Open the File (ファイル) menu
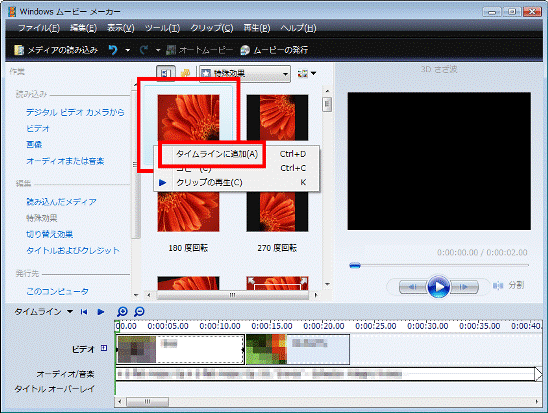This screenshot has width=548, height=413. tap(39, 28)
